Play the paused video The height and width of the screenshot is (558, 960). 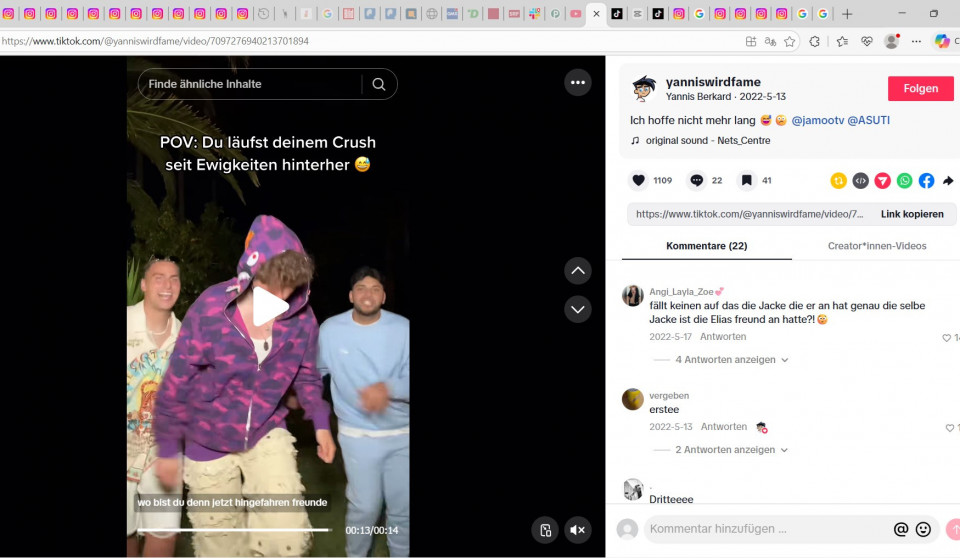click(269, 306)
